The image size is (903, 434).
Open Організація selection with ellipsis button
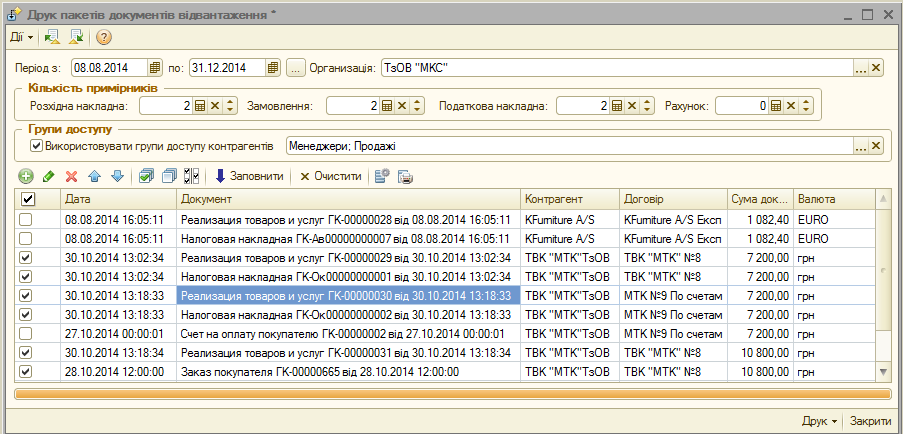point(860,68)
